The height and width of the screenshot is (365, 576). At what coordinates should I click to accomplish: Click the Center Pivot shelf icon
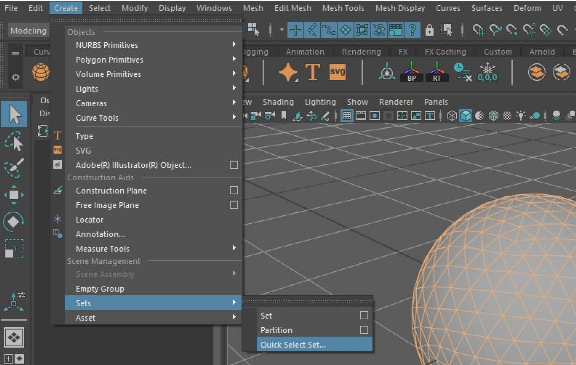[x=387, y=72]
